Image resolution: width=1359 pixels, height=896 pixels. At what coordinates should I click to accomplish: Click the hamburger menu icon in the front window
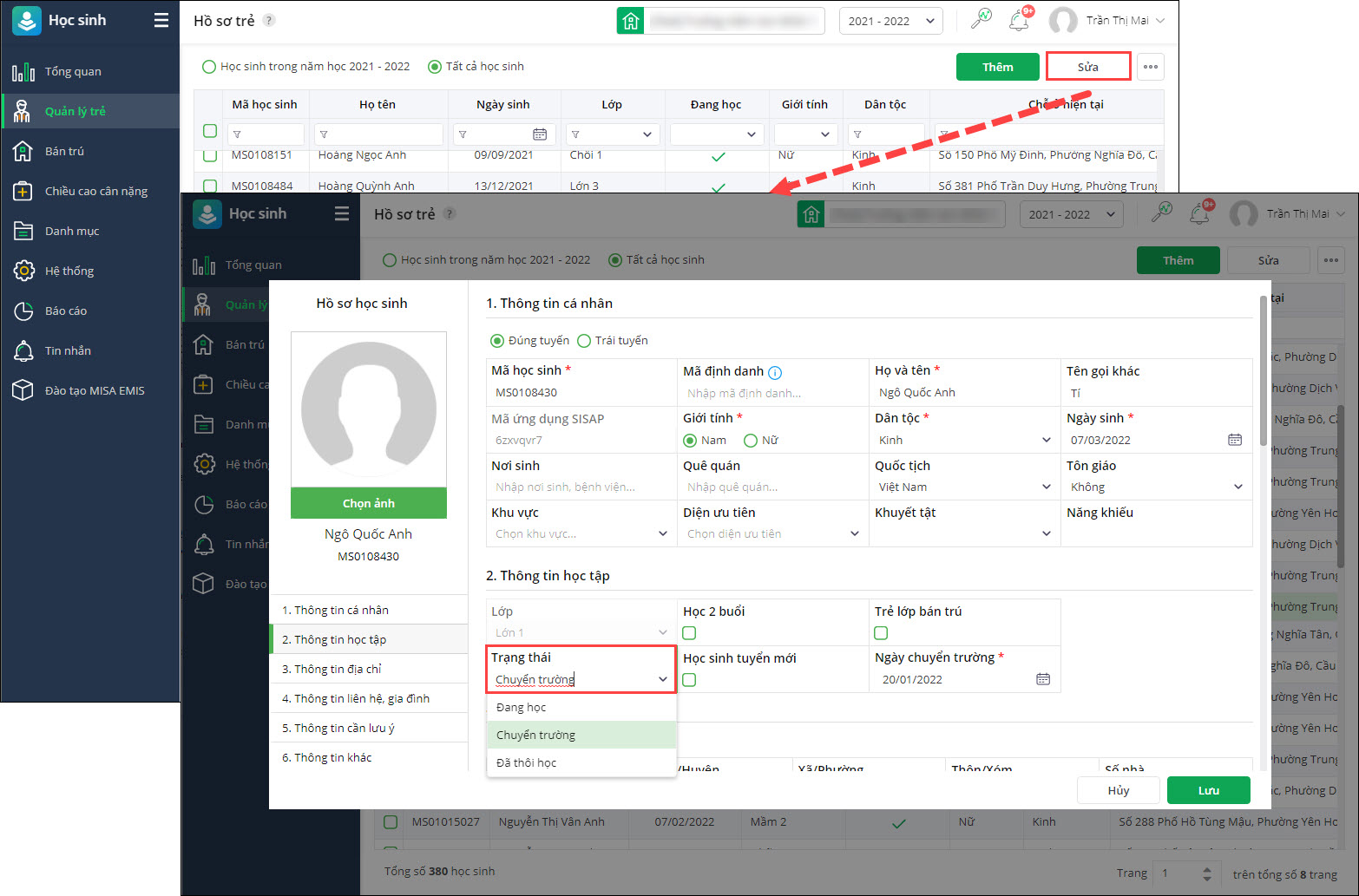(342, 213)
